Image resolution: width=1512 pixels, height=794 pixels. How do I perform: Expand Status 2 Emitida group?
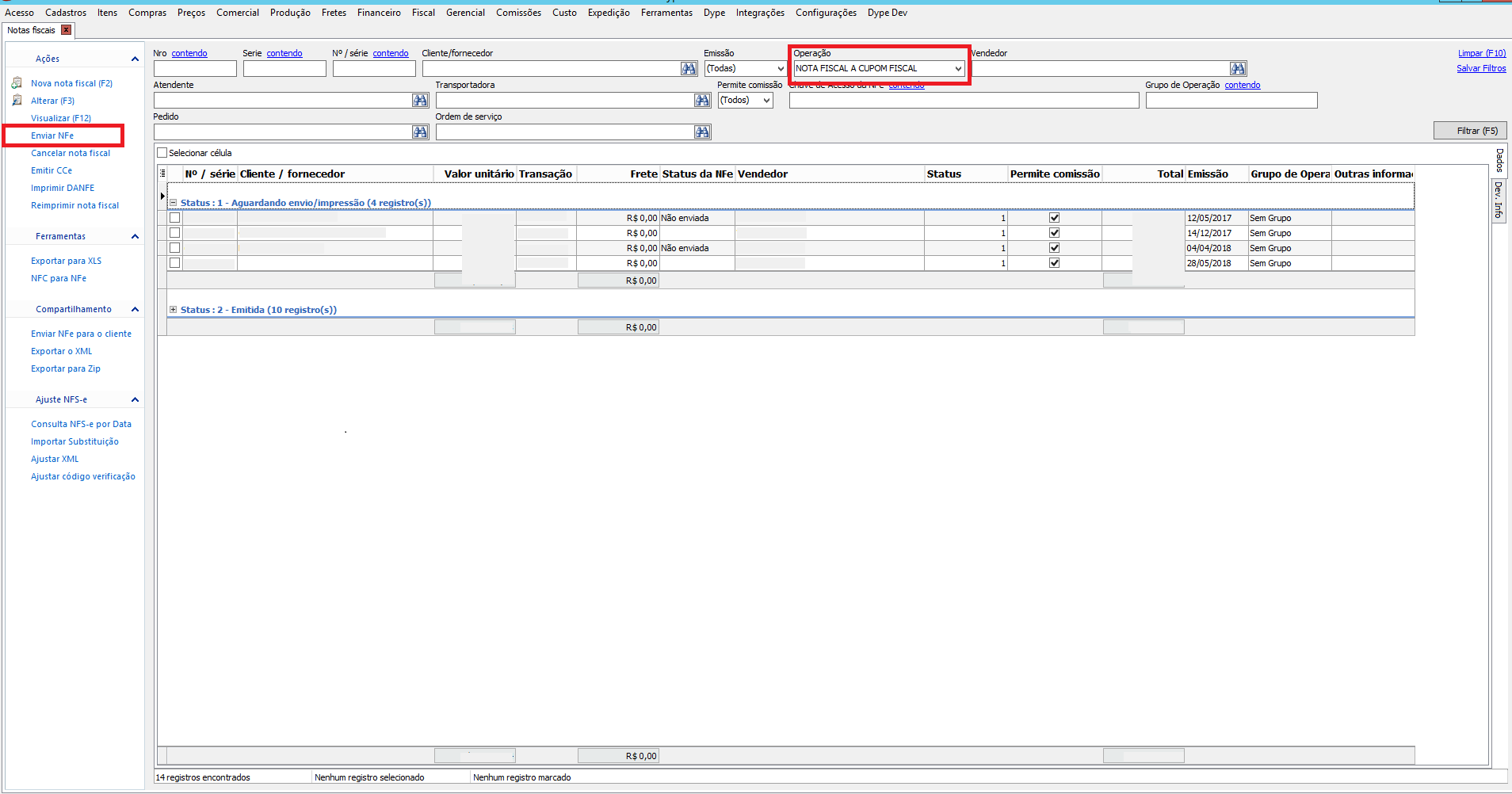tap(173, 310)
